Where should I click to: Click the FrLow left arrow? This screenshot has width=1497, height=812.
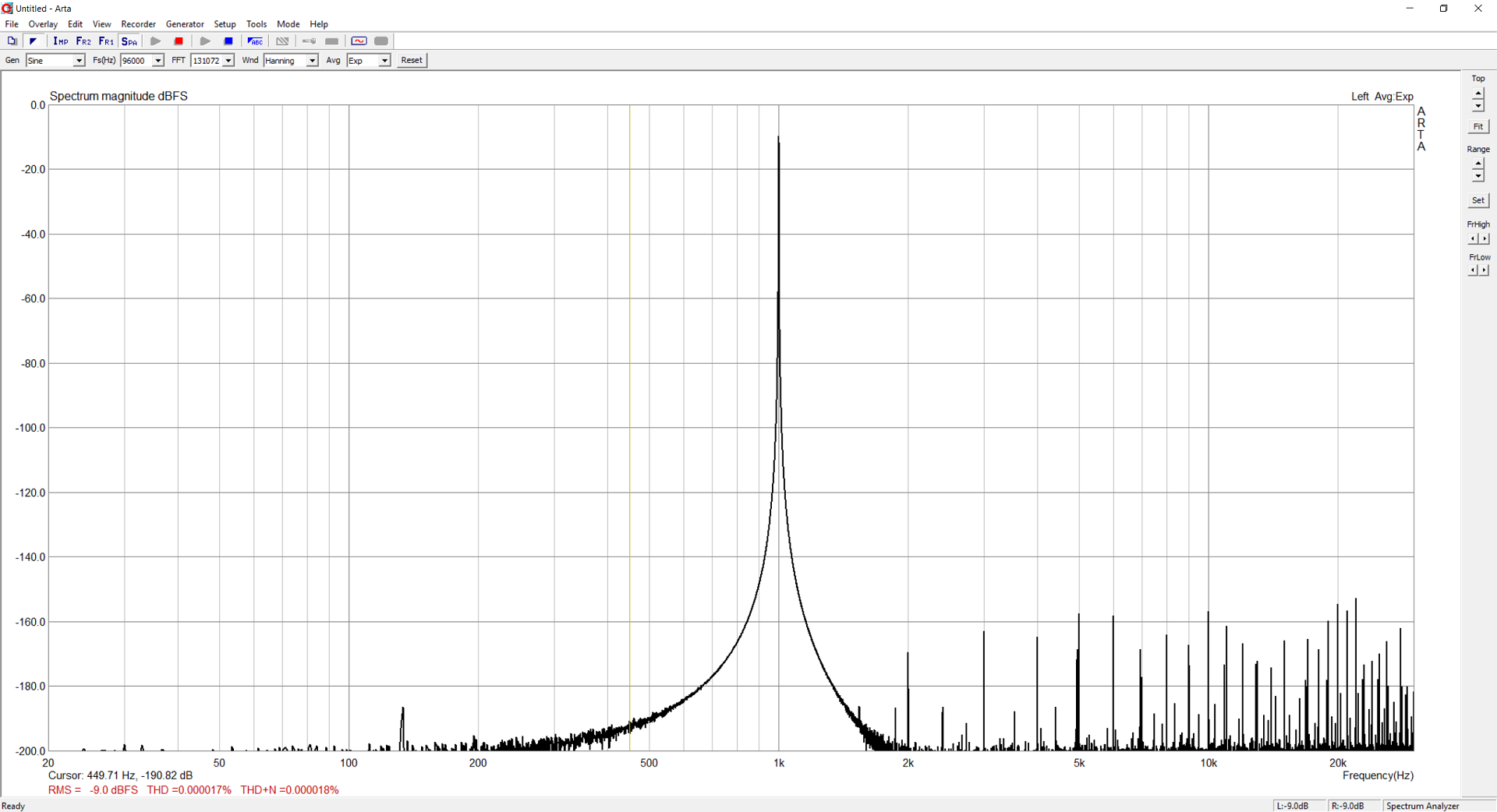1473,270
